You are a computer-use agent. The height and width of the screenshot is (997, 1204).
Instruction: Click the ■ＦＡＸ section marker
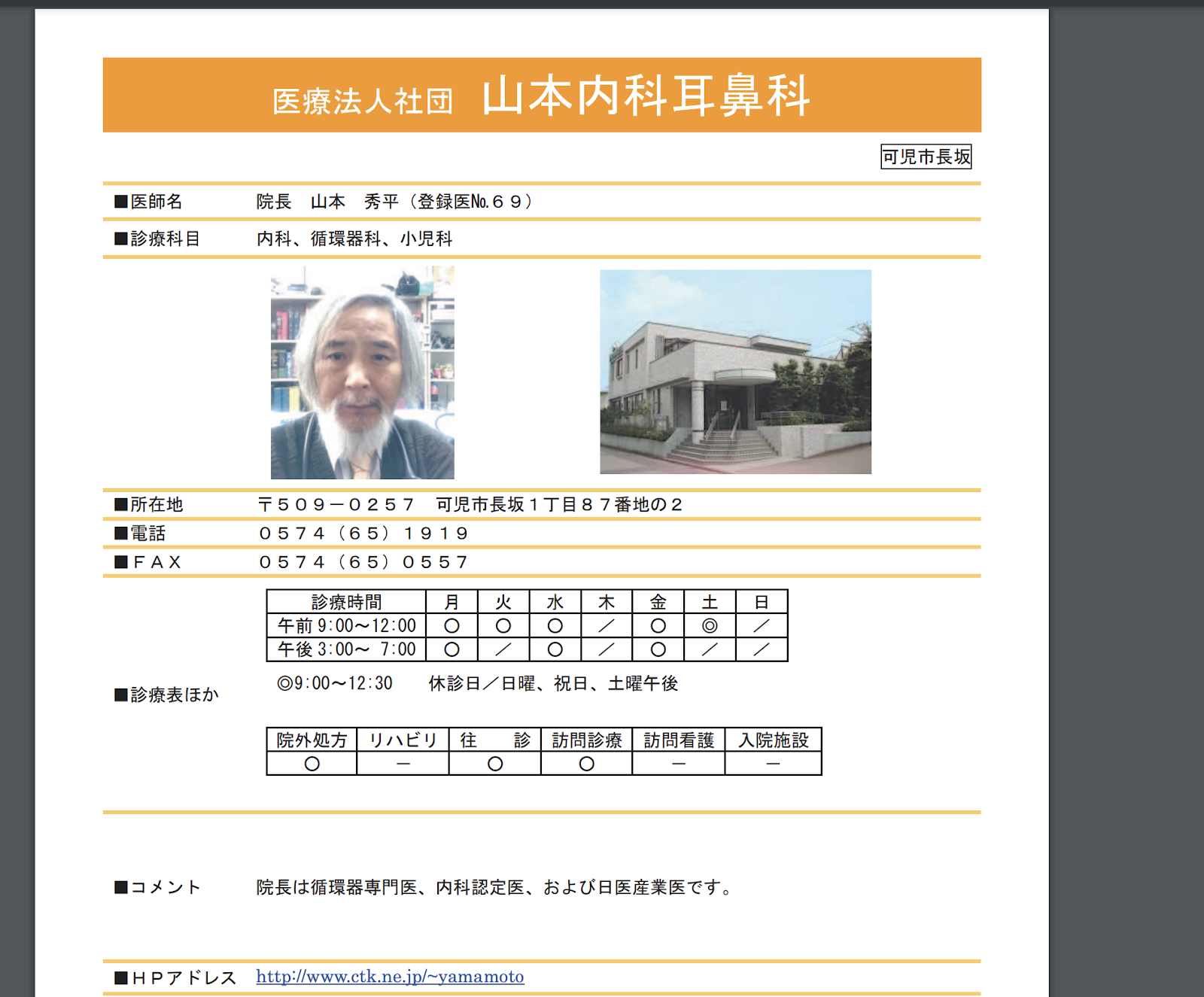tap(147, 561)
